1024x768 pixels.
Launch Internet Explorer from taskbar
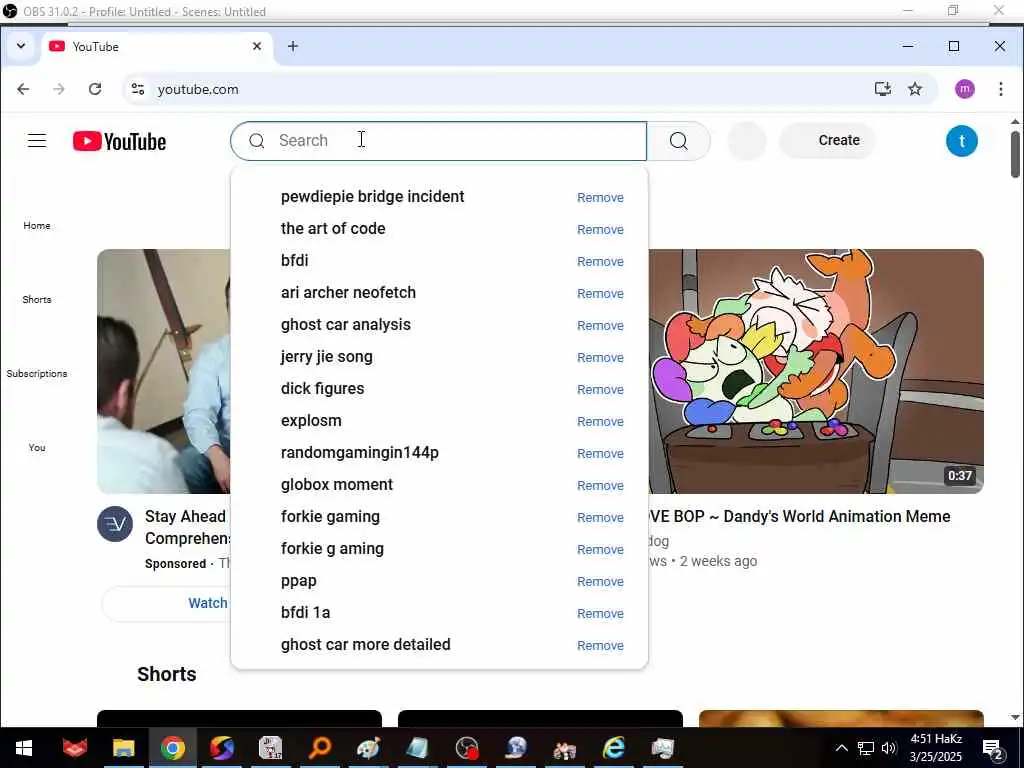(x=614, y=748)
